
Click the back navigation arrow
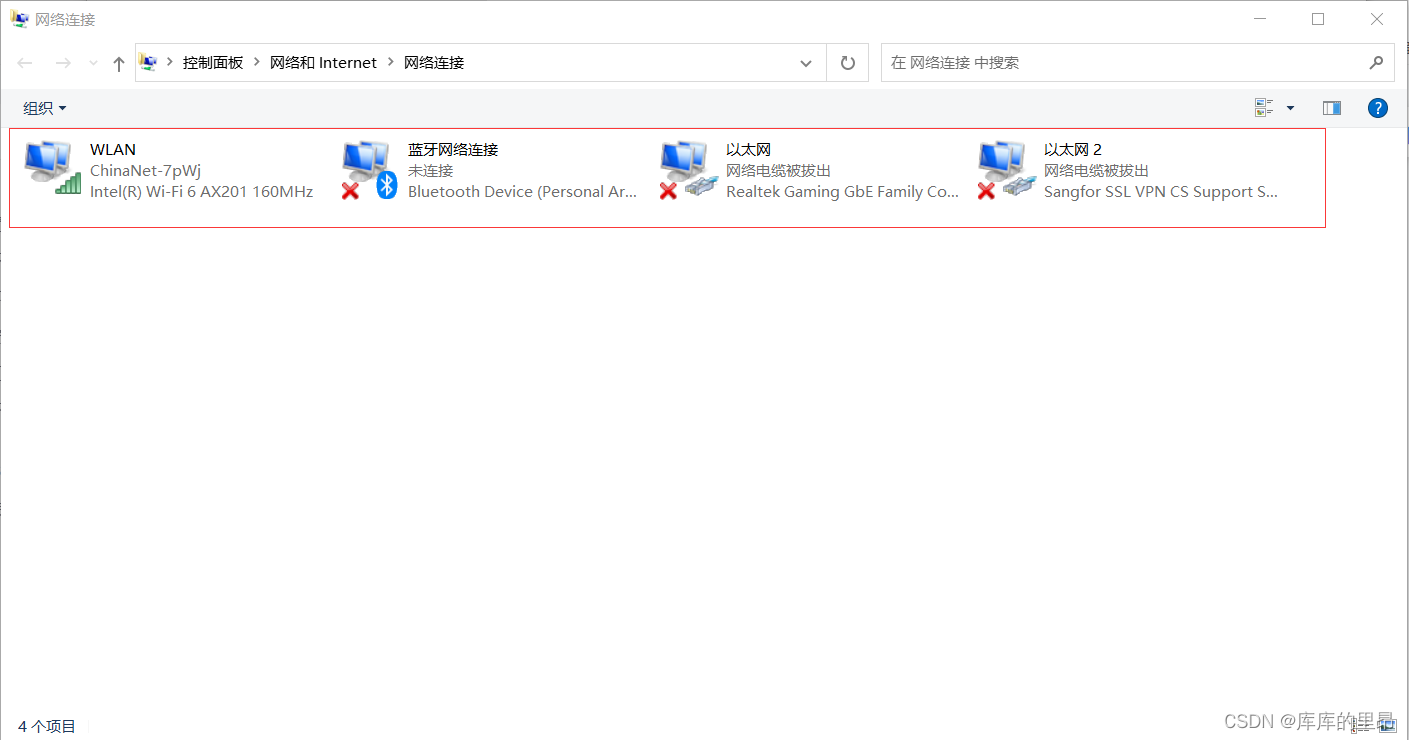coord(24,62)
